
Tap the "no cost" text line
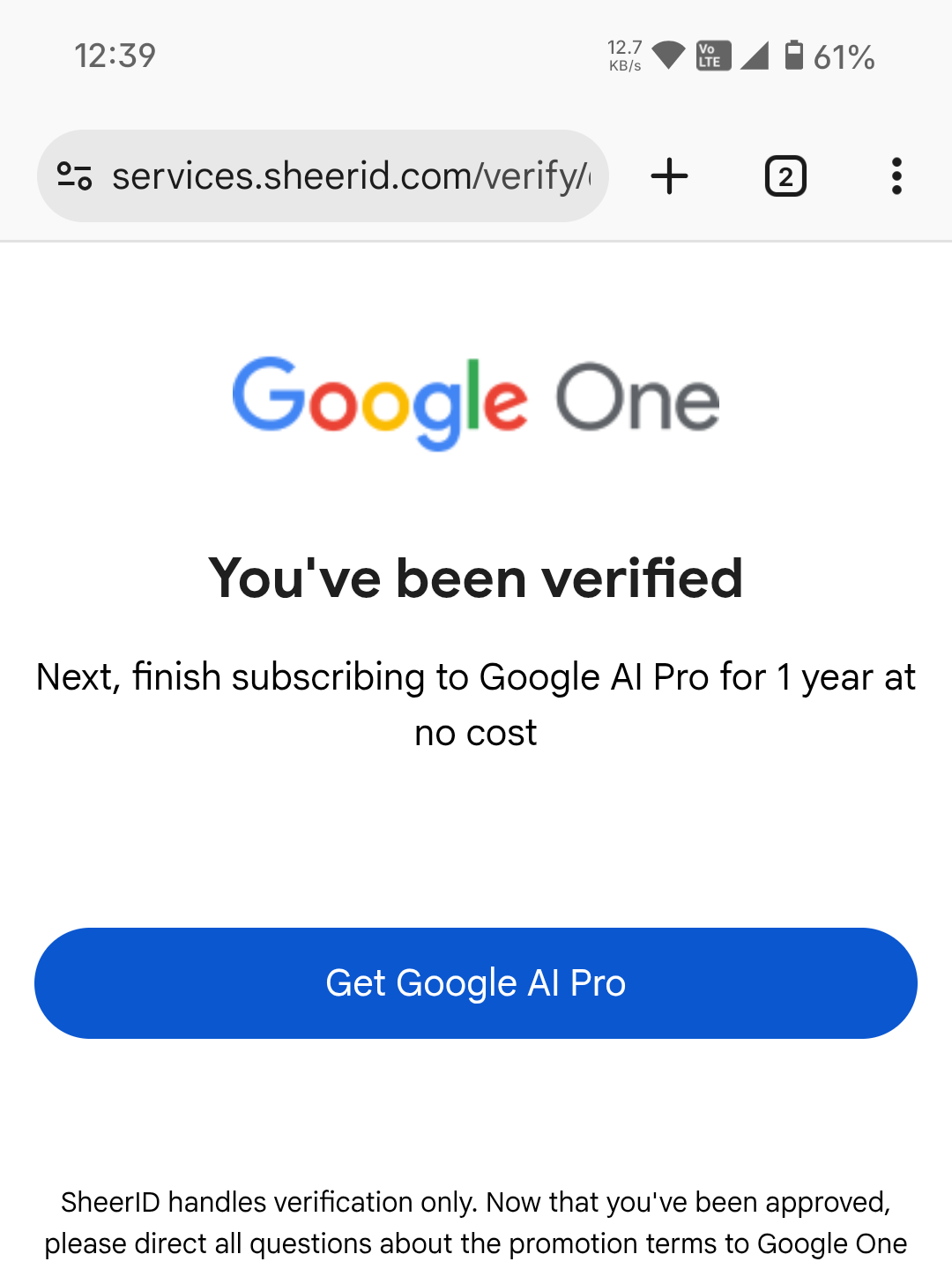pos(476,733)
